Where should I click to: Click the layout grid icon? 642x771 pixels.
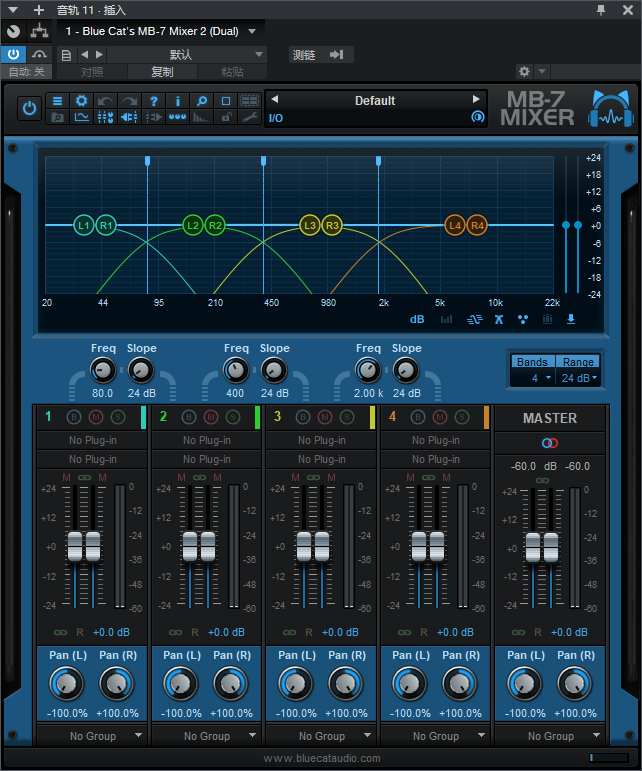point(249,101)
